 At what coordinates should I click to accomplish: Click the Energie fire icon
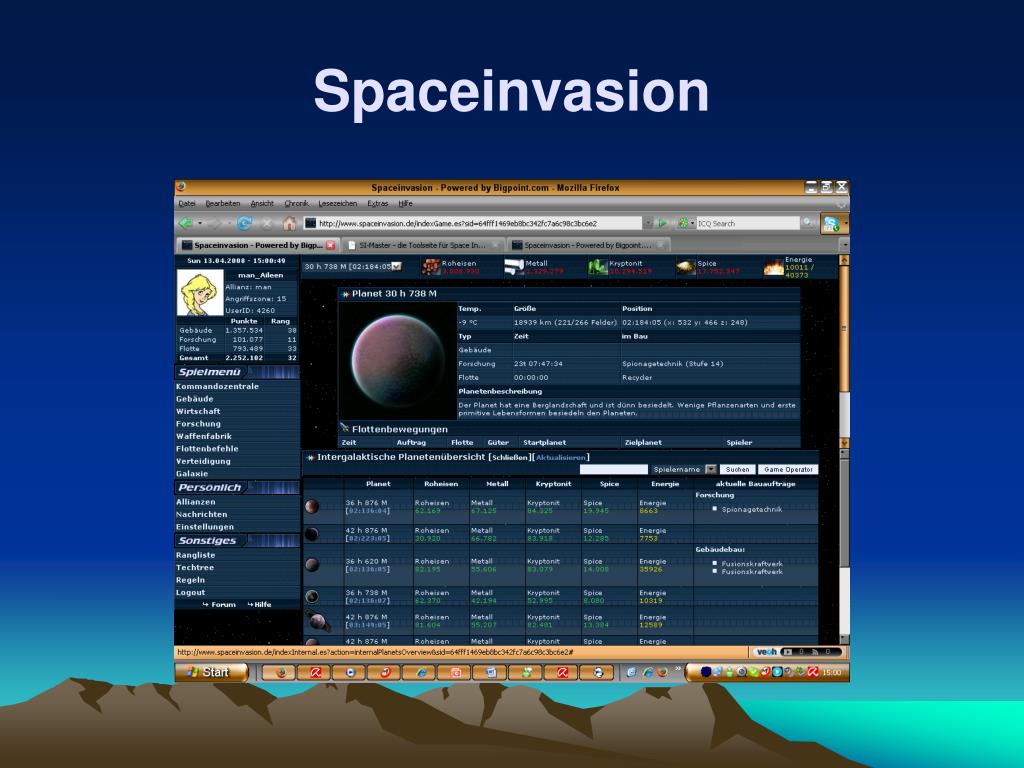click(x=773, y=266)
